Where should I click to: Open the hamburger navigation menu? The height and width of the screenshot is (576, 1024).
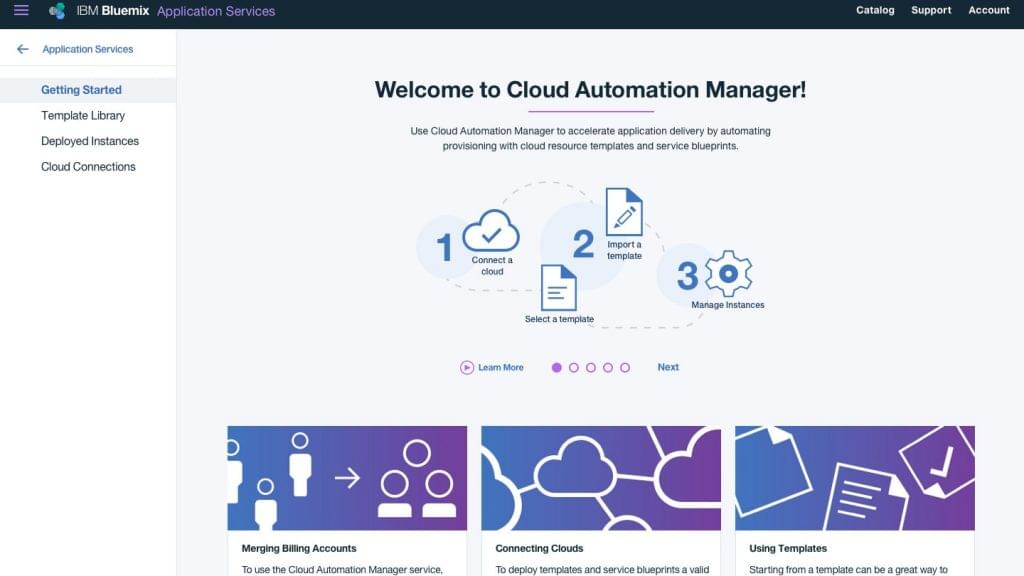click(21, 10)
